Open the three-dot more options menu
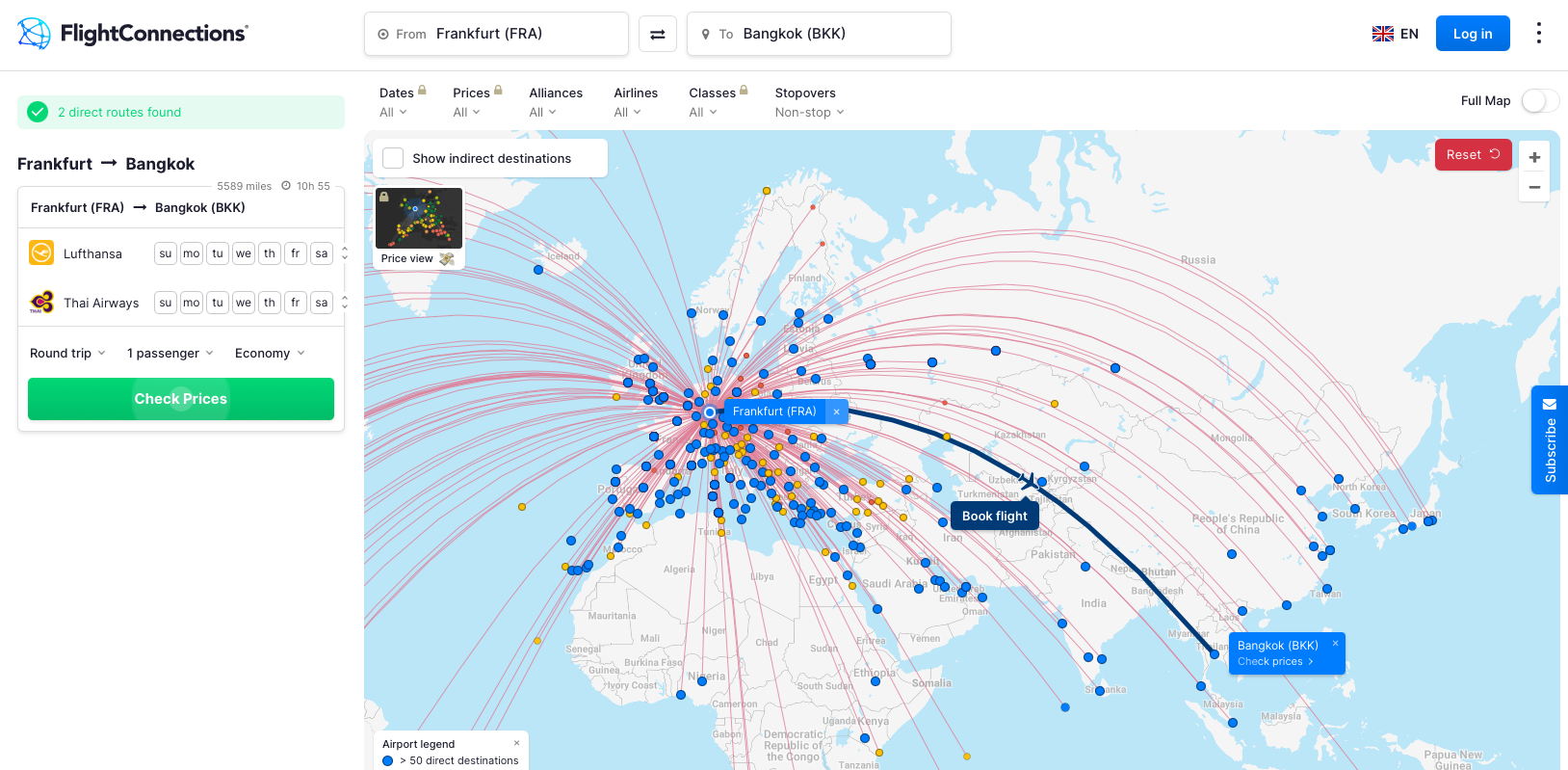Screen dimensions: 1568x770 coord(1538,34)
